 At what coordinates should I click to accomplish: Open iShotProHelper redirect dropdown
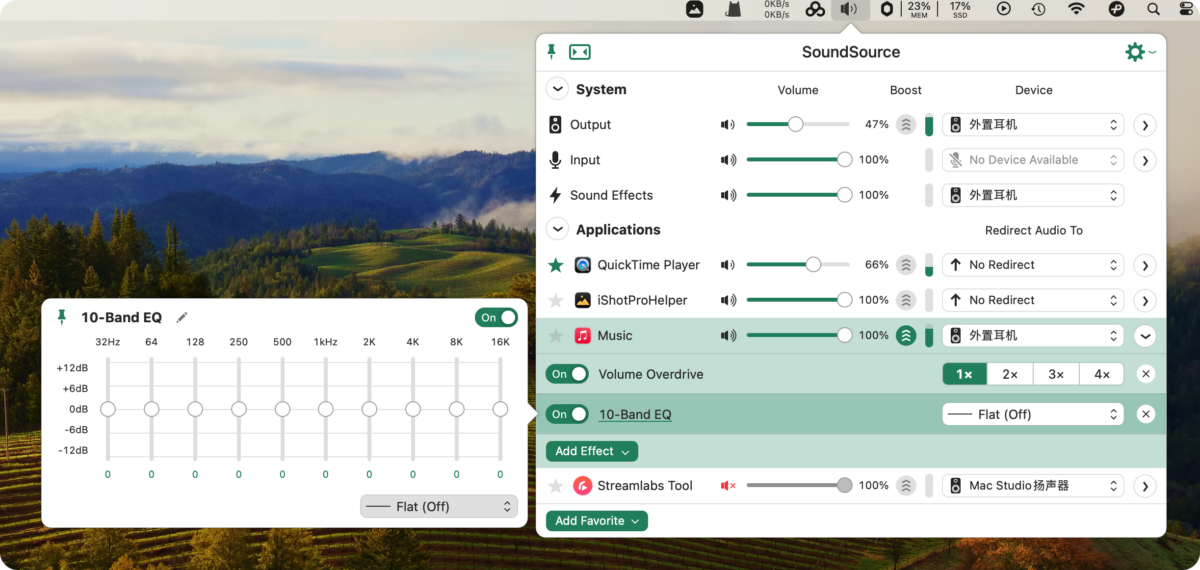(x=1033, y=300)
